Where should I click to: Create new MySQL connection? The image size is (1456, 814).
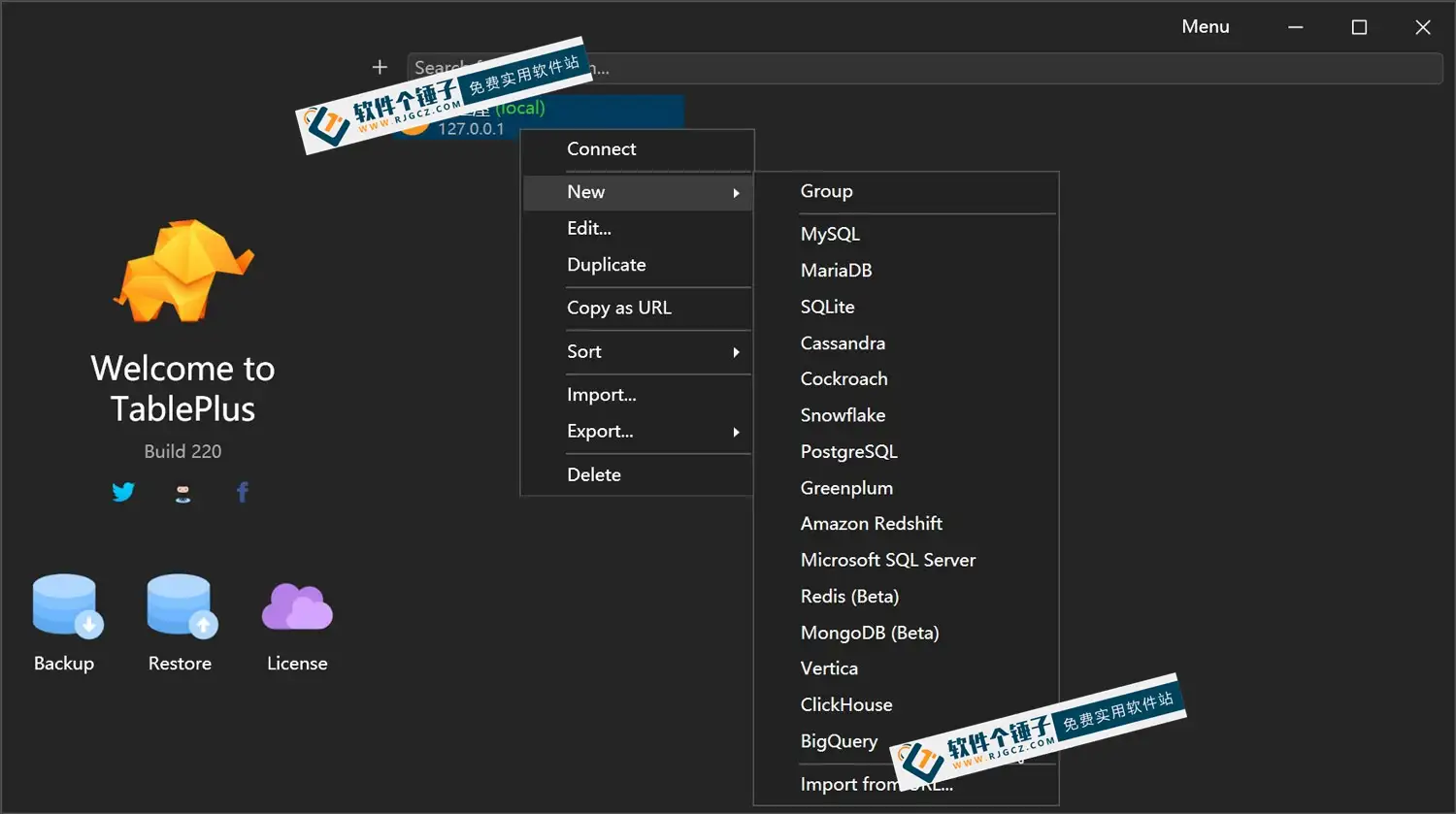pyautogui.click(x=906, y=235)
